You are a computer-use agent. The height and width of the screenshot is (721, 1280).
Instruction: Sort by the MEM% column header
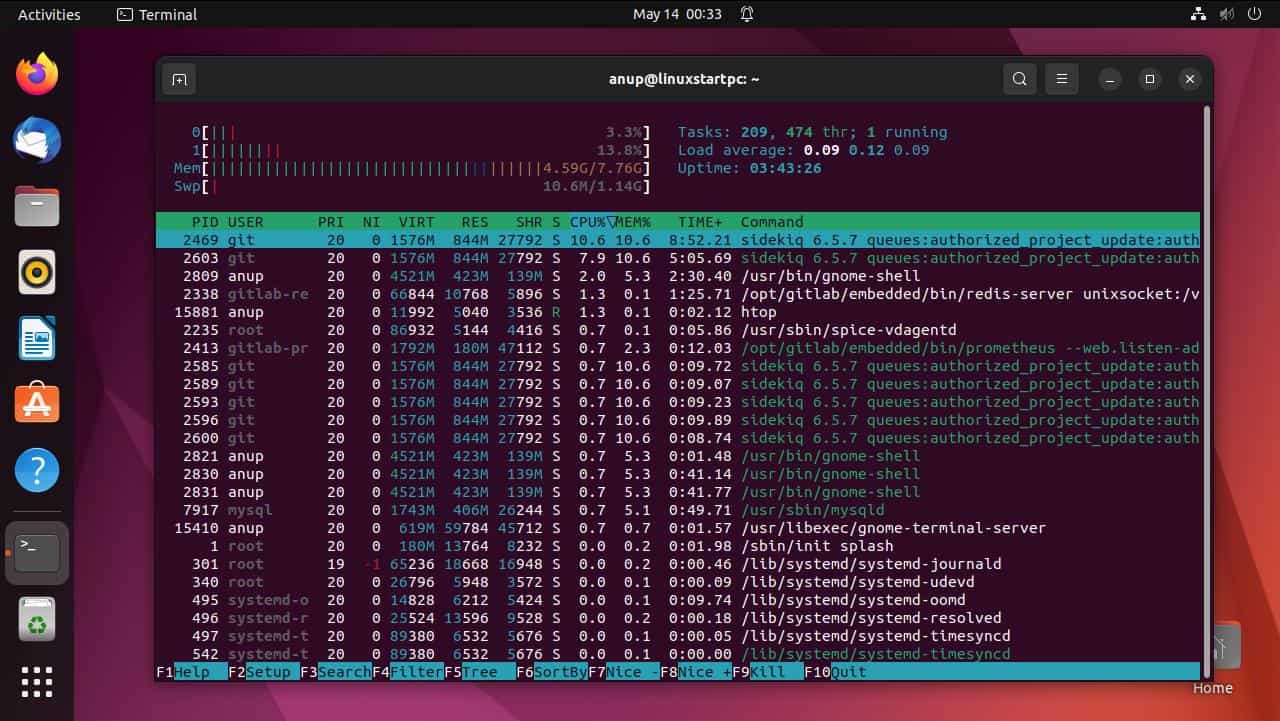coord(633,222)
